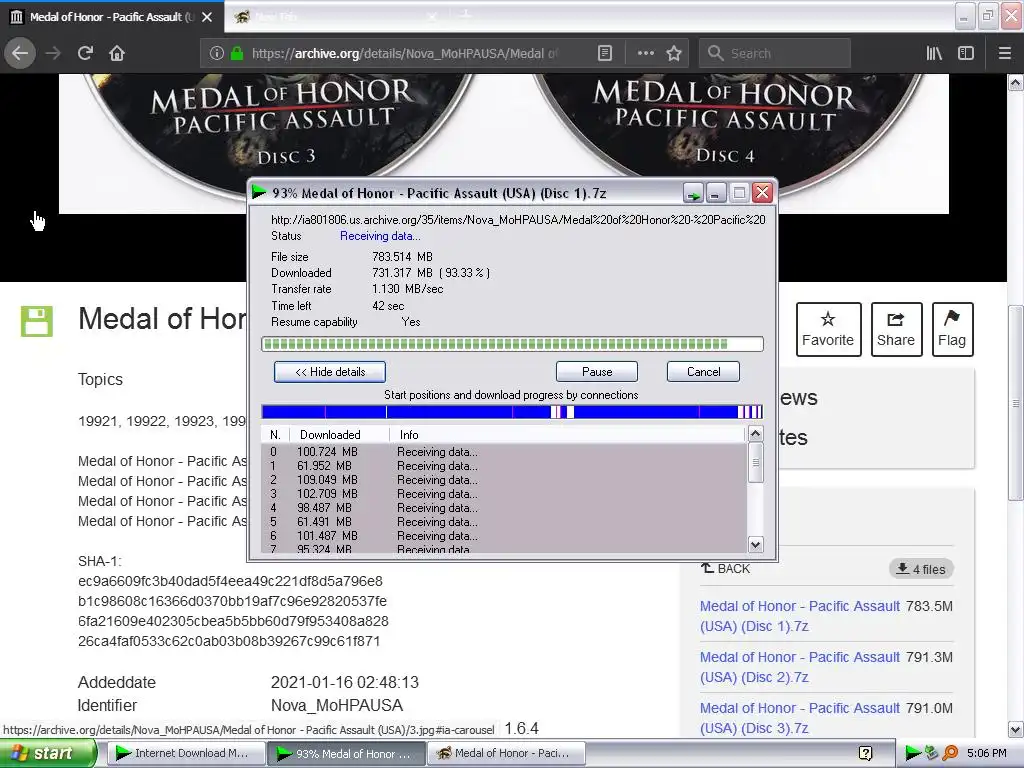The width and height of the screenshot is (1024, 768).
Task: Click the connections list scrollbar thumb
Action: (x=756, y=462)
